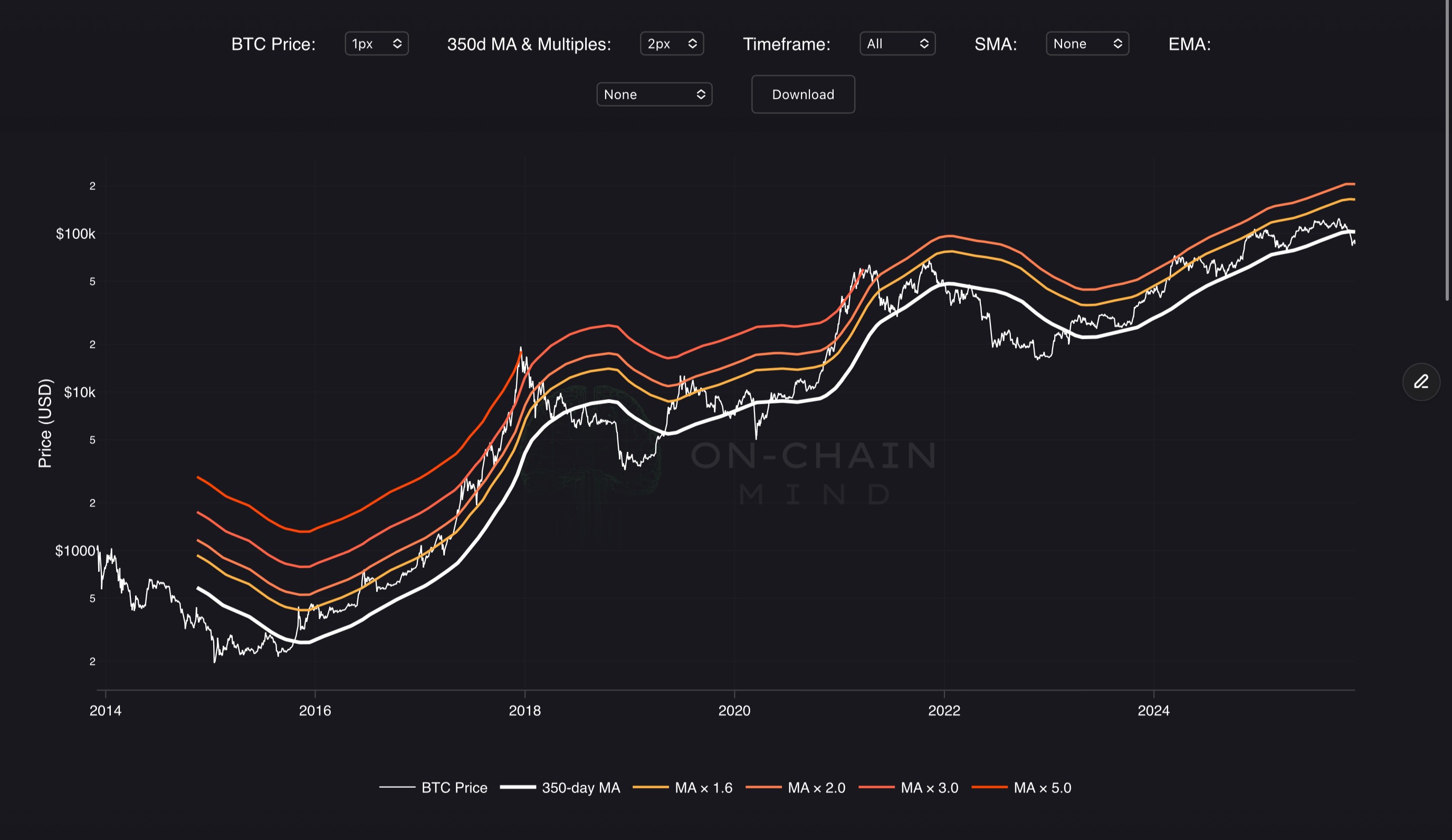Click the 2024 x-axis tick label
Viewport: 1452px width, 840px height.
pyautogui.click(x=1153, y=710)
